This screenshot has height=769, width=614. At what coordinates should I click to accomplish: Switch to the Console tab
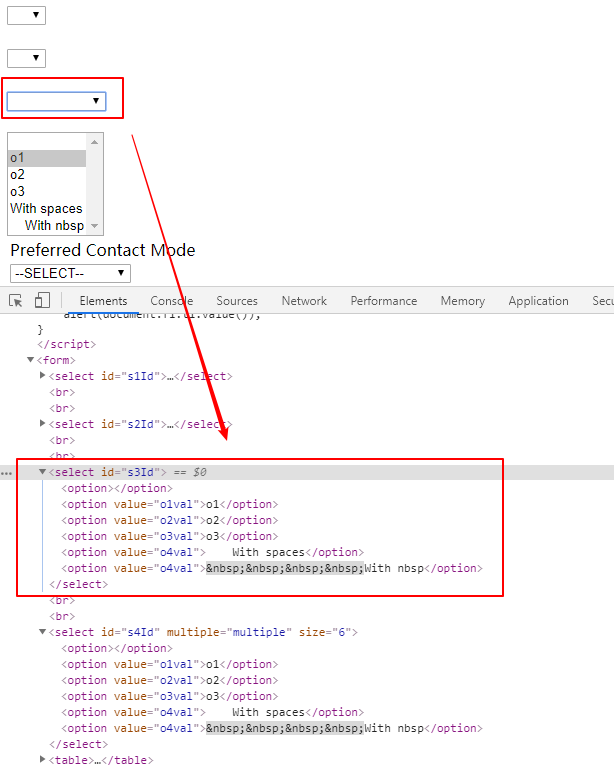[x=172, y=301]
